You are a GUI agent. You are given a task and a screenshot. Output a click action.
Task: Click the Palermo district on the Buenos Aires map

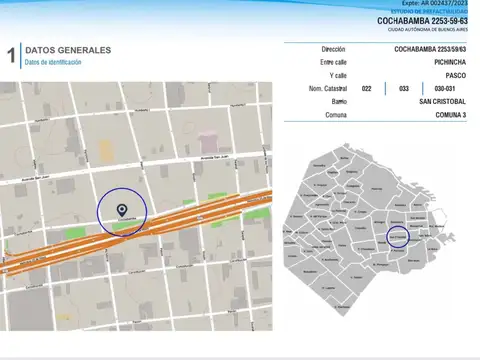point(377,189)
